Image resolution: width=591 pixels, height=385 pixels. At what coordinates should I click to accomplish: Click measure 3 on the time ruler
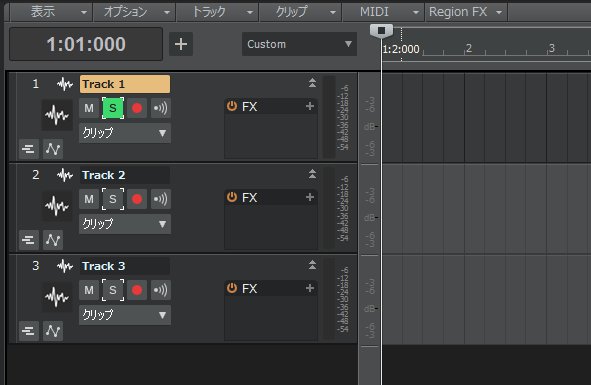tap(551, 48)
